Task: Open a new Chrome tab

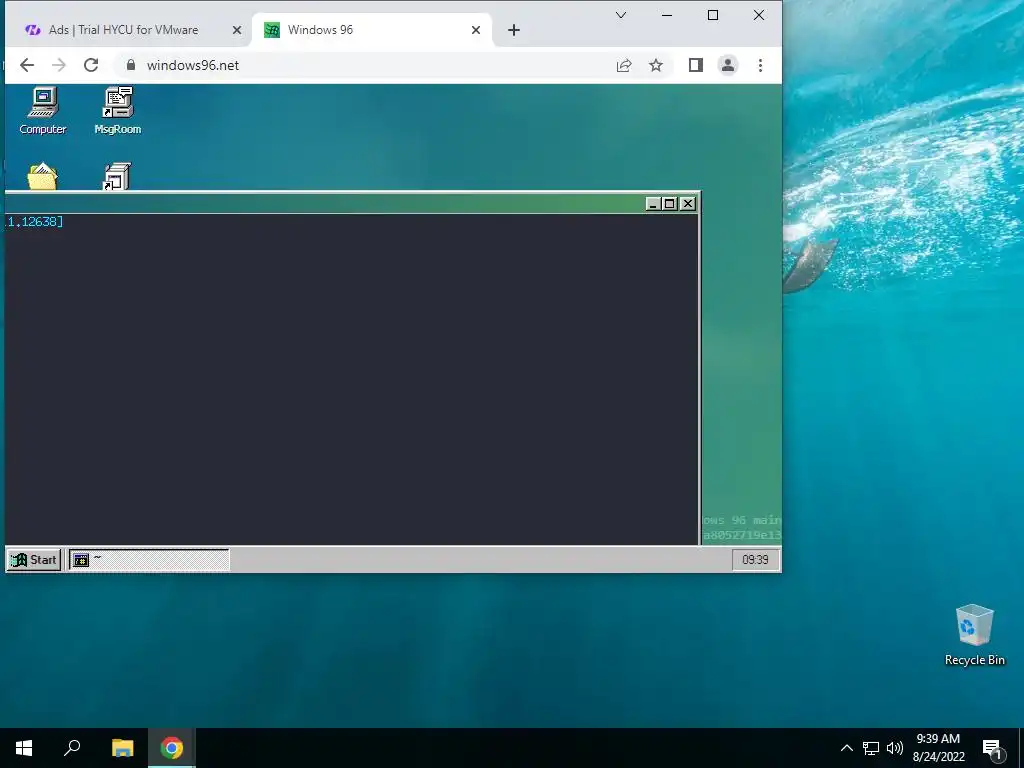Action: point(514,30)
